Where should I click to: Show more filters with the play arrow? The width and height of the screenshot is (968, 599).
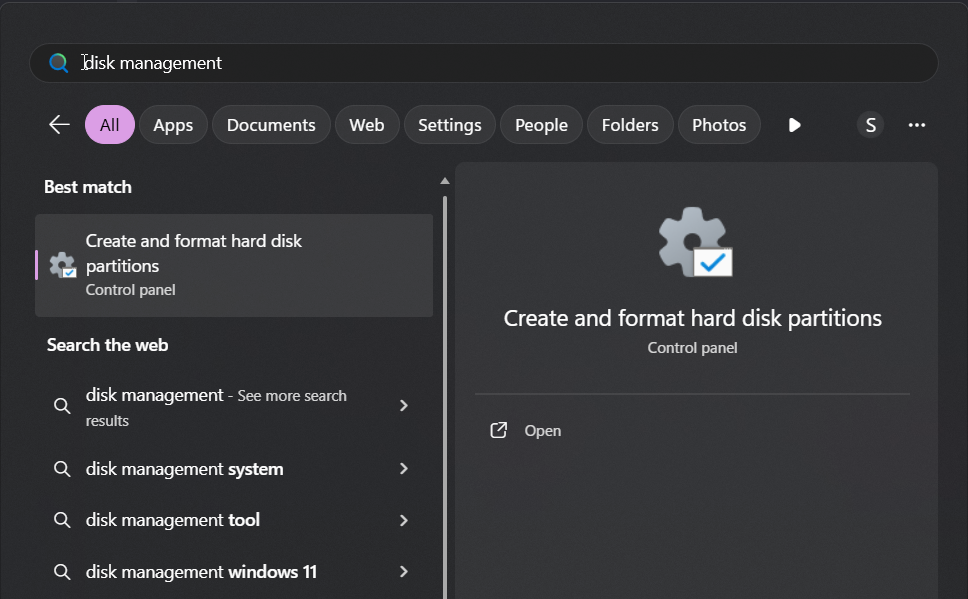click(x=795, y=125)
